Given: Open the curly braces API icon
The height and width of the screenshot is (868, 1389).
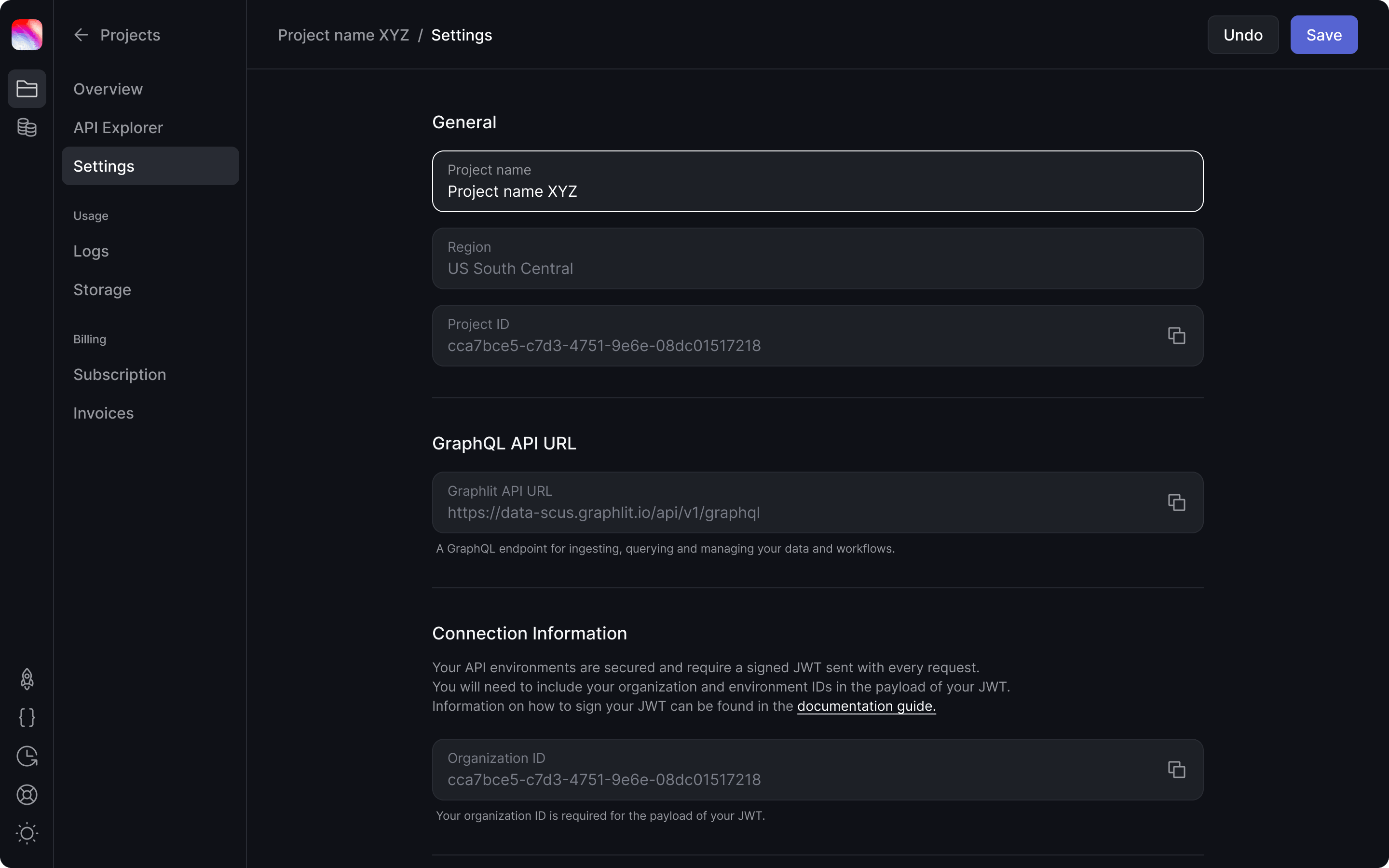Looking at the screenshot, I should click(x=27, y=718).
